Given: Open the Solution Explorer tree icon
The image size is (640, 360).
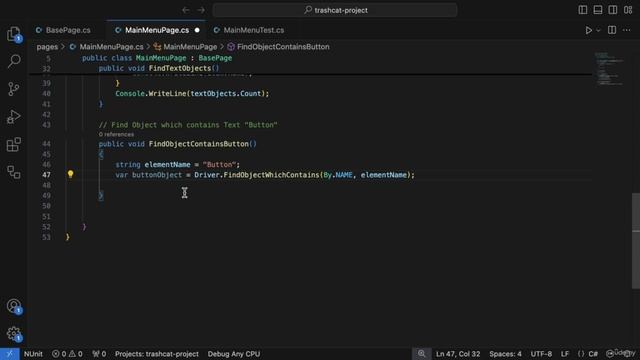Looking at the screenshot, I should coord(14,172).
